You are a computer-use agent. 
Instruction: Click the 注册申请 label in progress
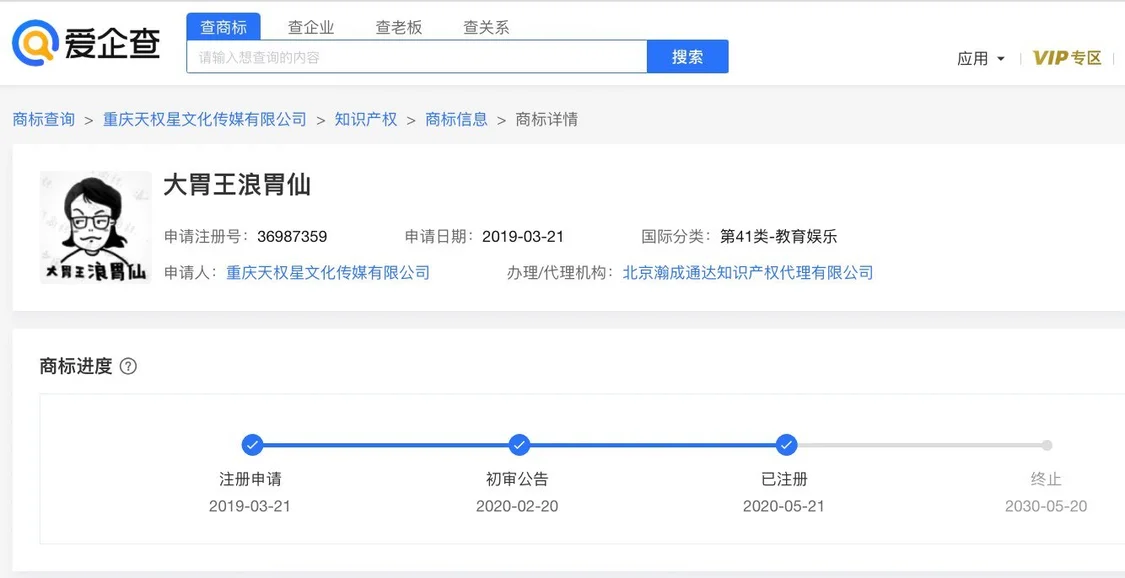250,479
